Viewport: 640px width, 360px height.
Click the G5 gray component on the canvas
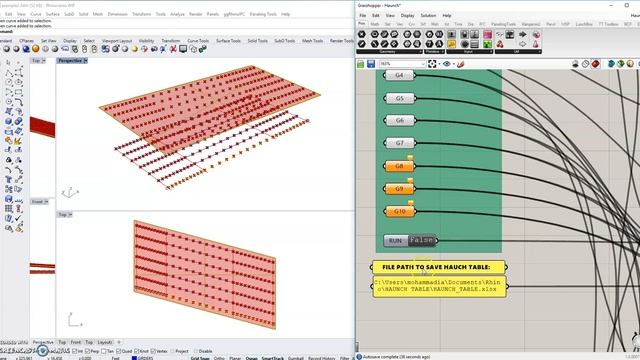(399, 98)
